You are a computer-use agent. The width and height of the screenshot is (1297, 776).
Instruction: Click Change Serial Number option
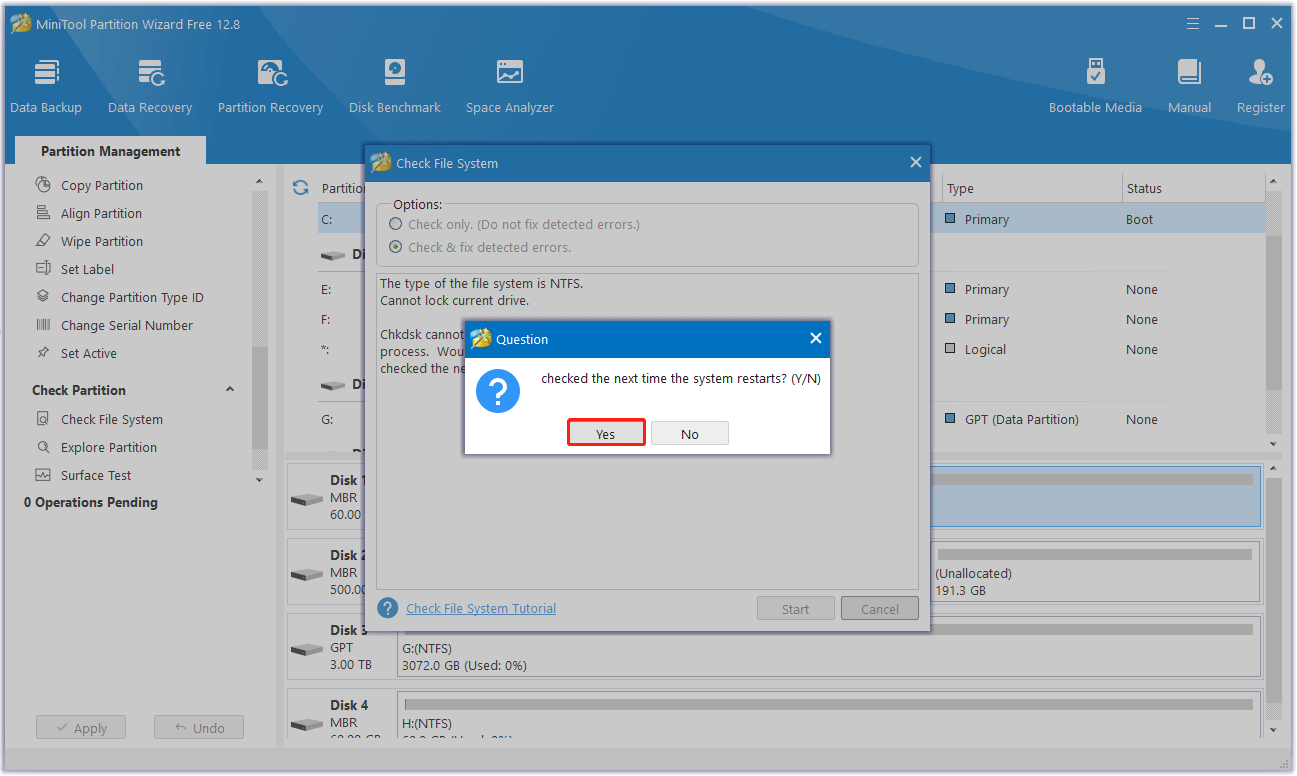[x=126, y=325]
